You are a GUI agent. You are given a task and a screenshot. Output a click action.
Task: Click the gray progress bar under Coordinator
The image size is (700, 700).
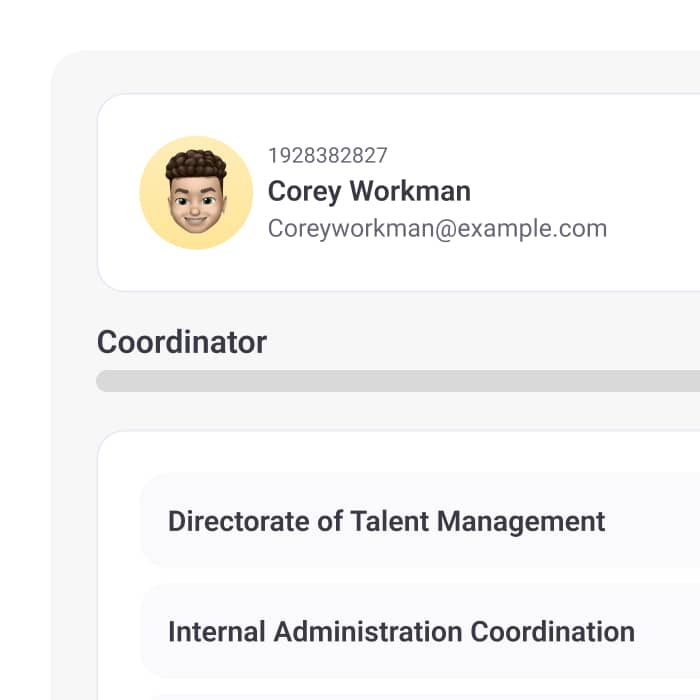[x=398, y=381]
